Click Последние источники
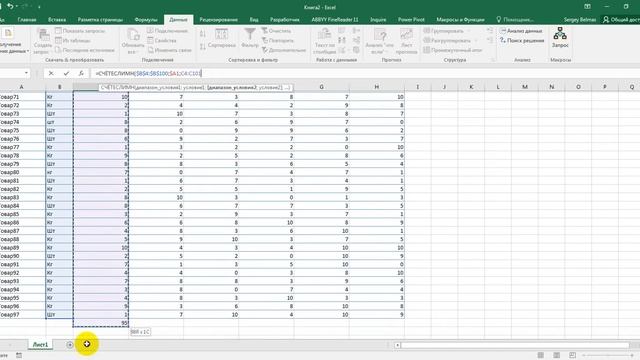The height and width of the screenshot is (360, 640). pyautogui.click(x=85, y=50)
